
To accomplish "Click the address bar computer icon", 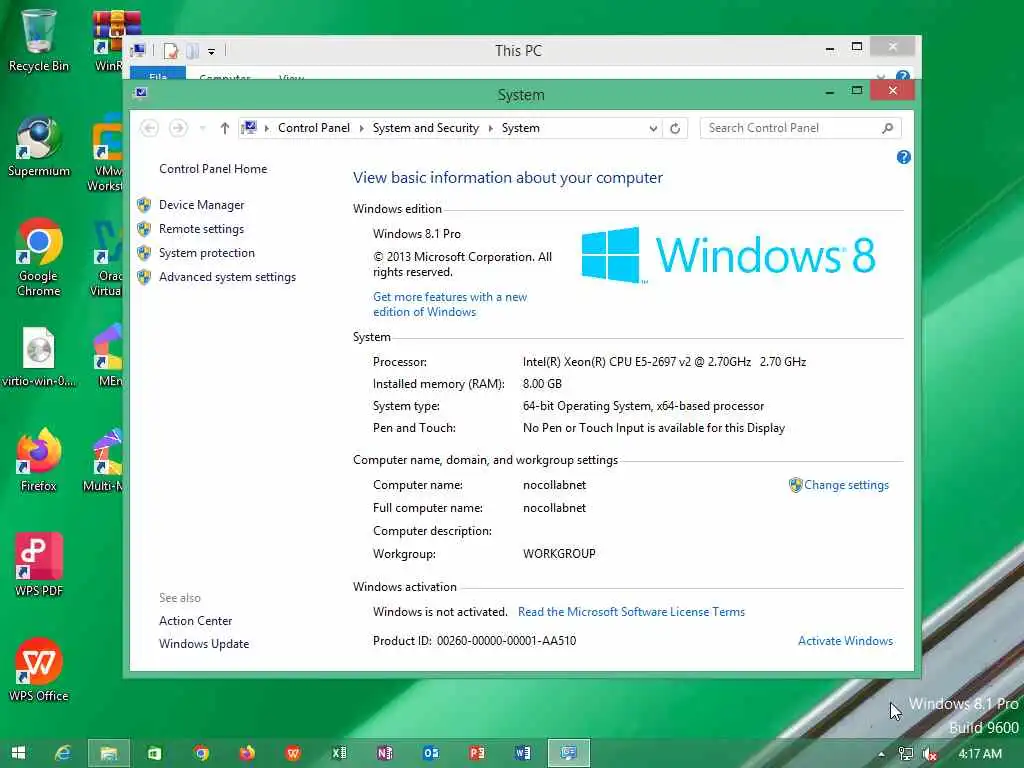I will click(249, 128).
